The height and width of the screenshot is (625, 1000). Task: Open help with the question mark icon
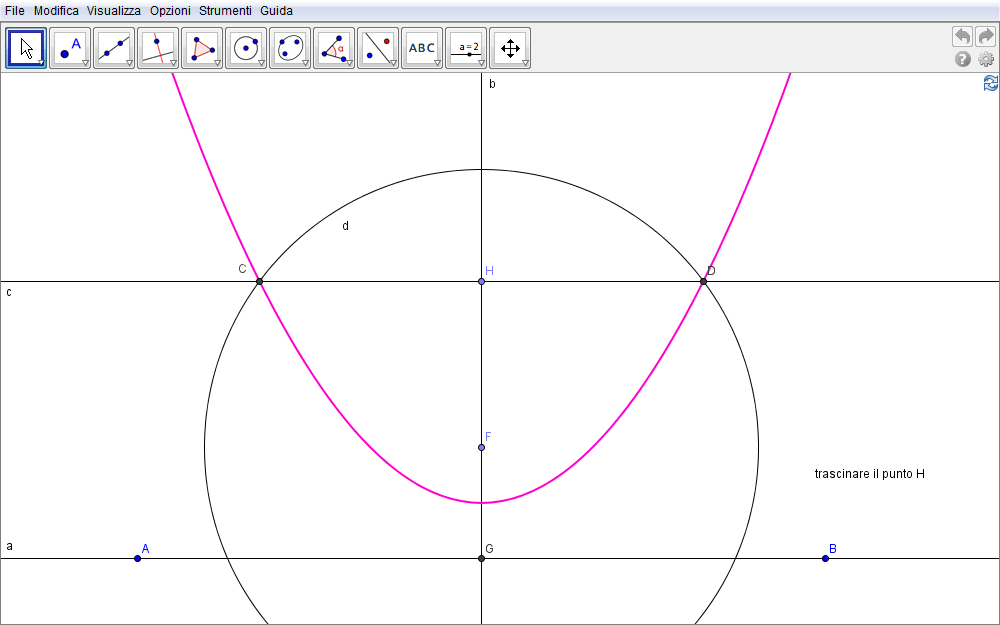(x=963, y=59)
